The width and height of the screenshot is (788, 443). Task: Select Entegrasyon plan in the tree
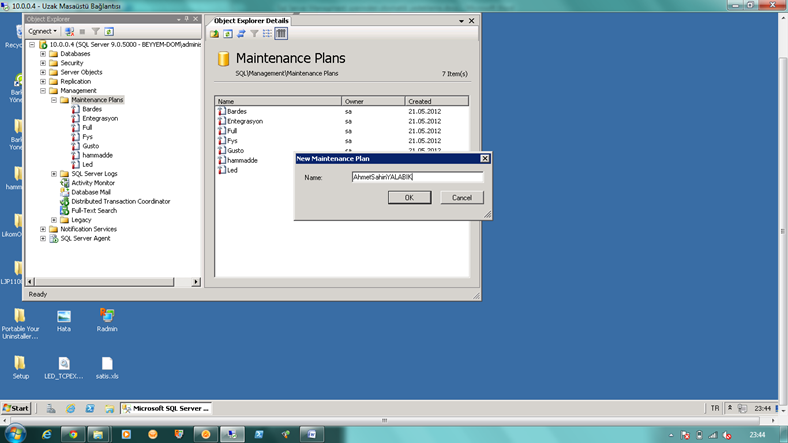pos(100,118)
